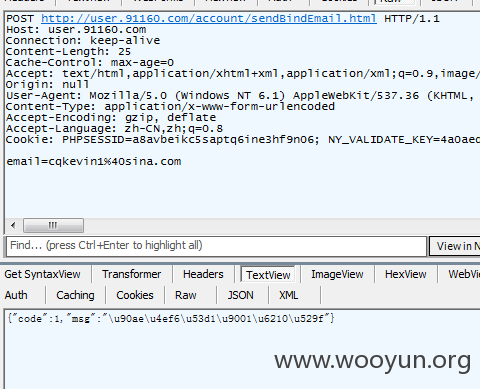Click the "Cache-Control: max-age=0" header line
The width and height of the screenshot is (480, 389).
(x=90, y=63)
